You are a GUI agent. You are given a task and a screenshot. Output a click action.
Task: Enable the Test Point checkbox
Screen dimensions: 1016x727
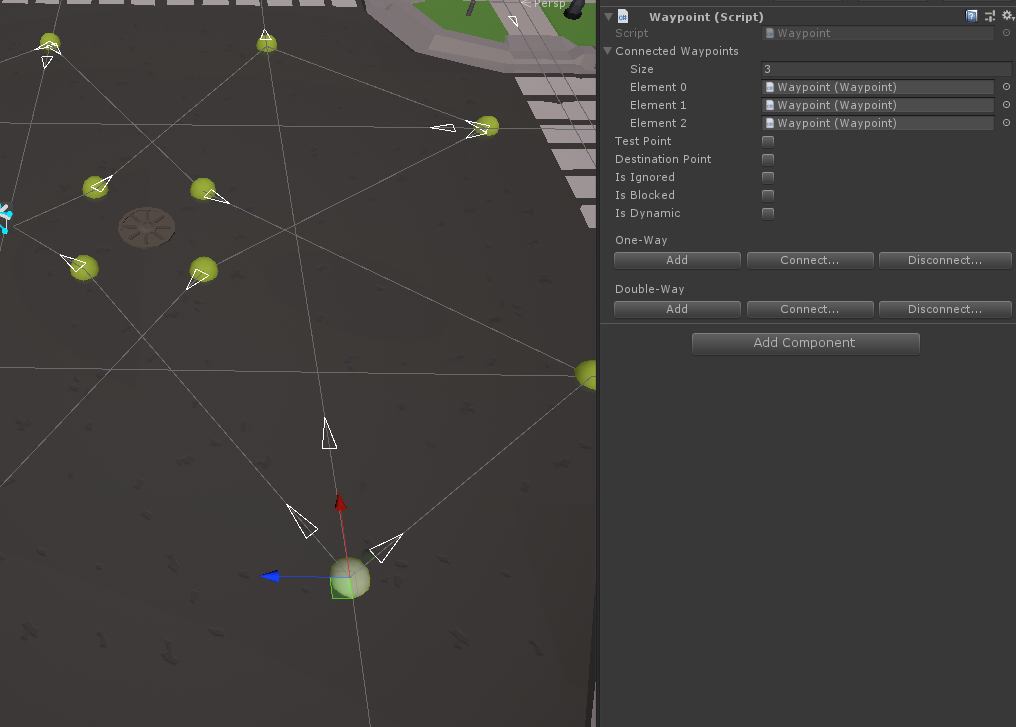tap(767, 141)
